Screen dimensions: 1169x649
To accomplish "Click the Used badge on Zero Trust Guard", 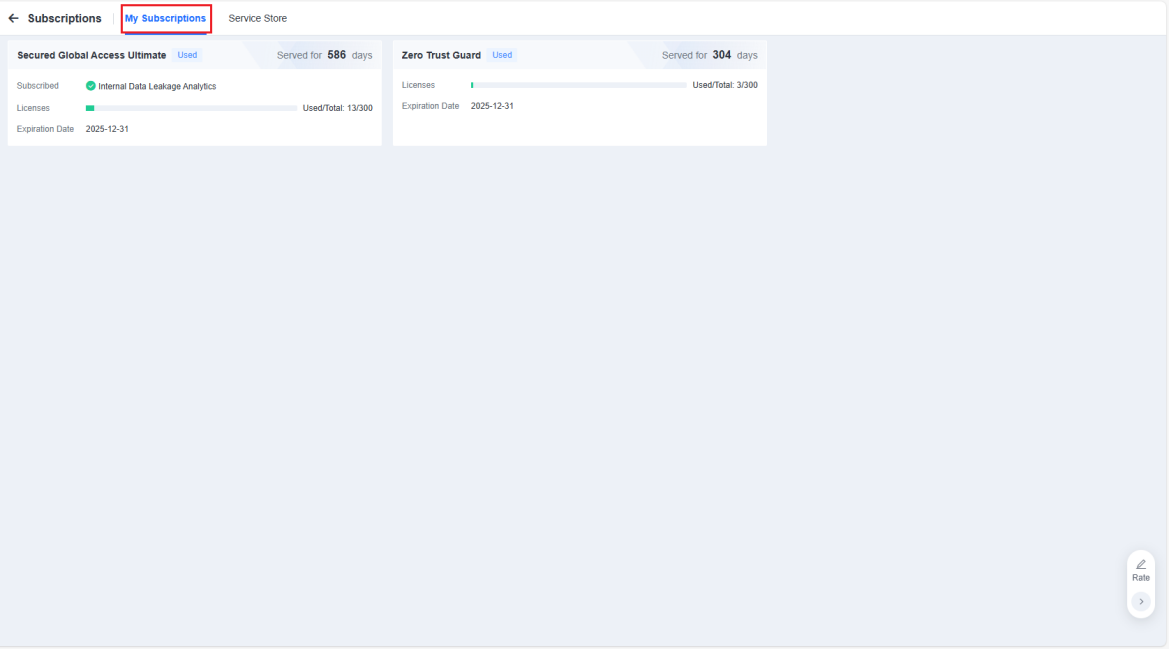I will 502,55.
